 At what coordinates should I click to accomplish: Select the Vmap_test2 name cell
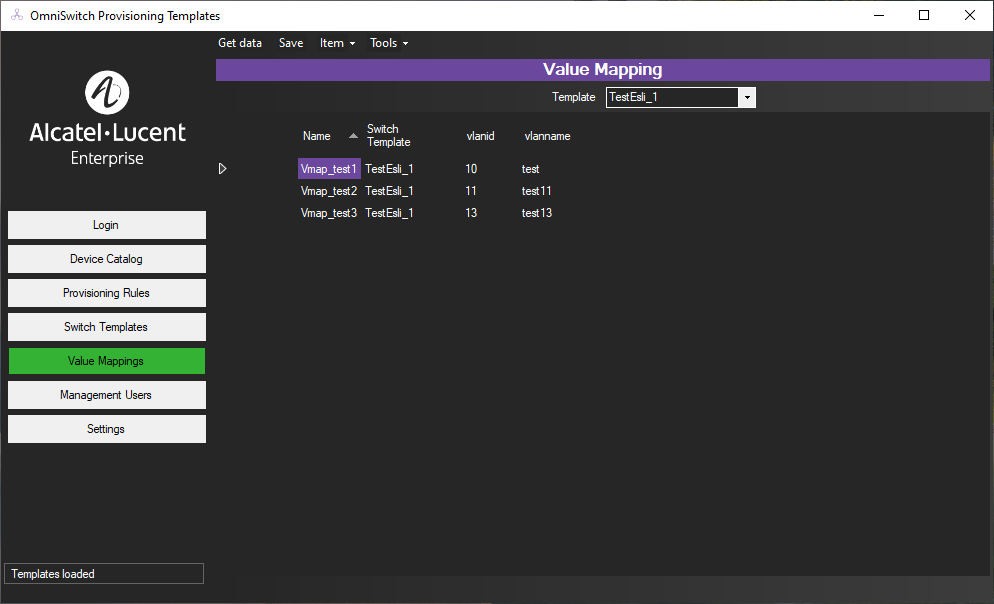329,191
